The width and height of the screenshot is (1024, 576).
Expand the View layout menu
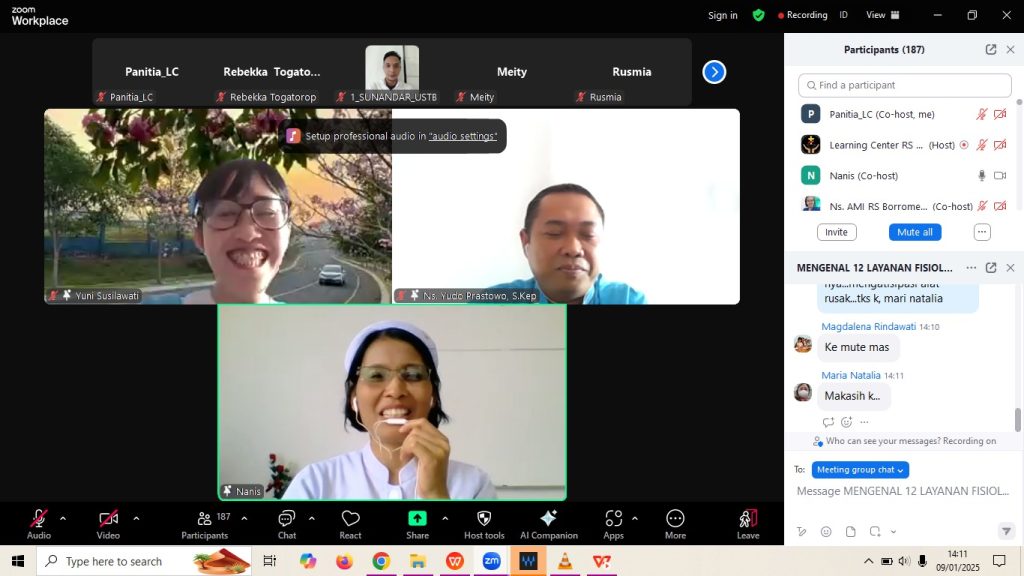(x=881, y=15)
